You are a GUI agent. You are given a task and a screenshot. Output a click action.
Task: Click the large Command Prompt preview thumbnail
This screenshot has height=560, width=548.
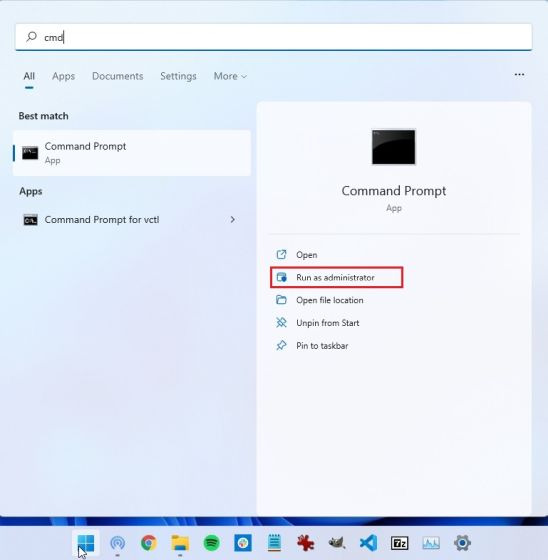(x=394, y=147)
